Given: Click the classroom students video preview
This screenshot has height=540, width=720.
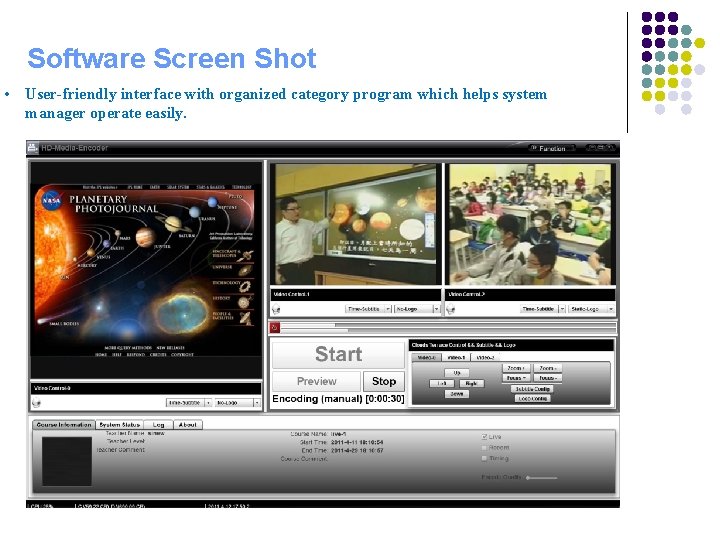Looking at the screenshot, I should 530,224.
